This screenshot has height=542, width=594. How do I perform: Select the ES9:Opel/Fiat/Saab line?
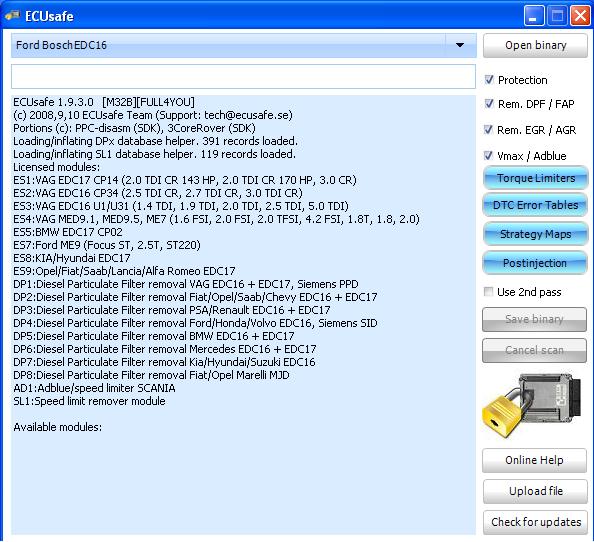[x=124, y=271]
